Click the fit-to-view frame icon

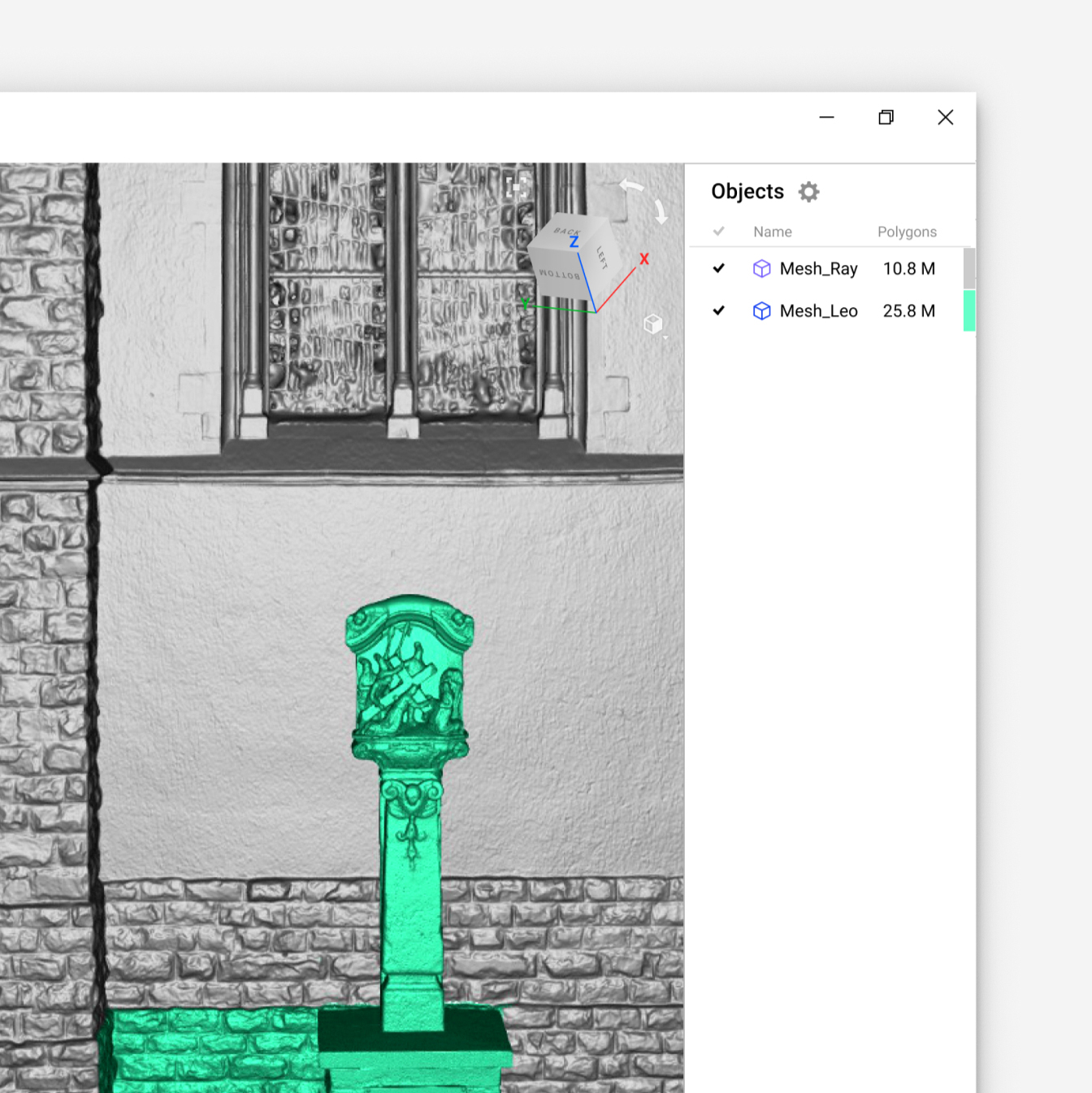[516, 187]
